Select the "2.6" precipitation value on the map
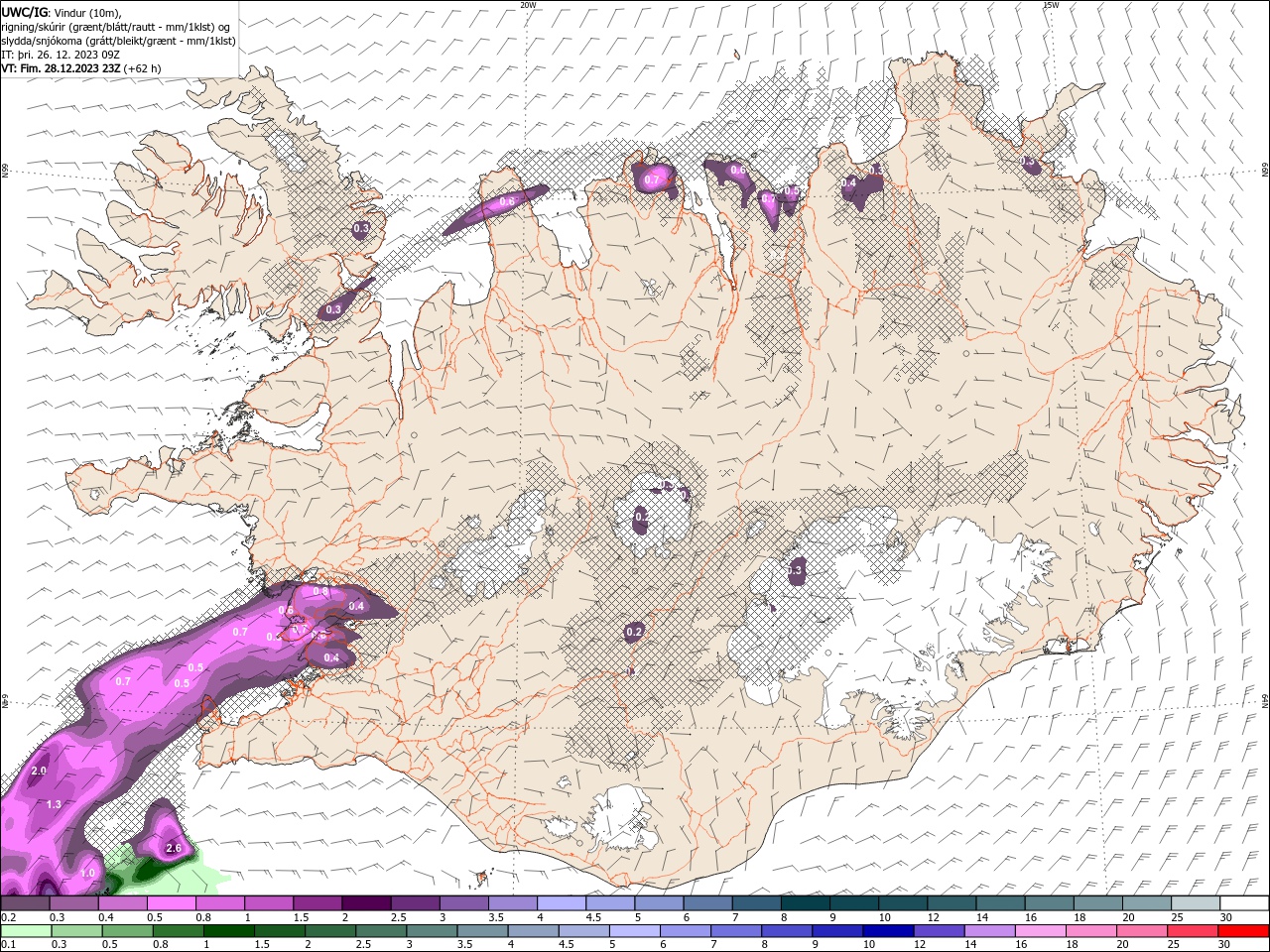 coord(174,849)
